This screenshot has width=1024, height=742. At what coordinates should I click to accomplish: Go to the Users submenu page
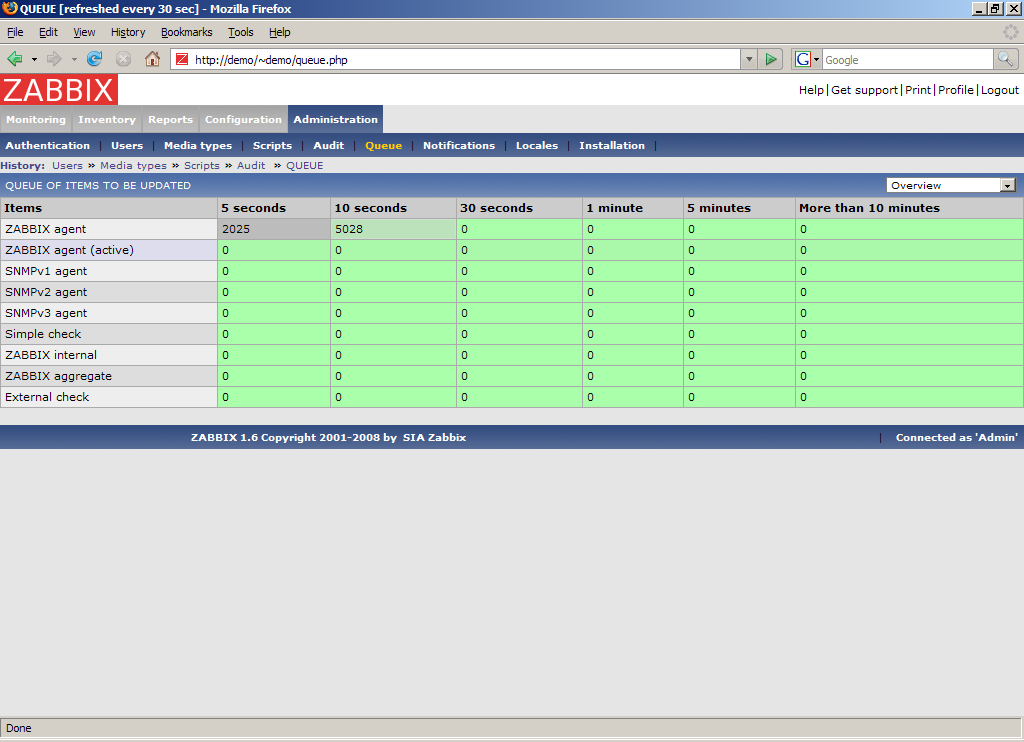(x=127, y=146)
